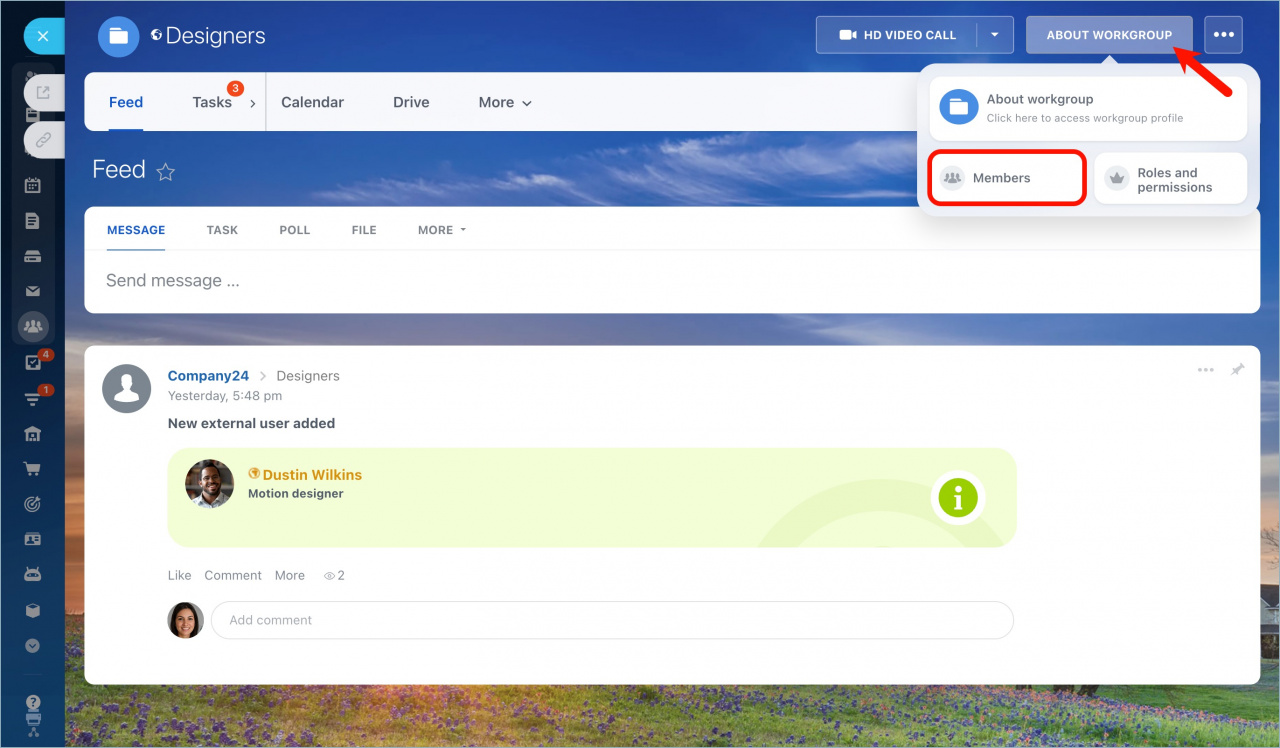This screenshot has height=748, width=1280.
Task: Open Documents icon in left sidebar
Action: 32,221
